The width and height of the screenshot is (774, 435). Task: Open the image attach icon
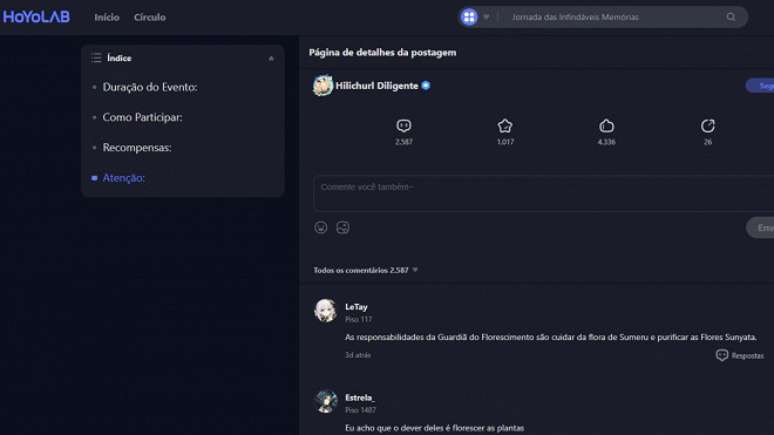pyautogui.click(x=343, y=227)
